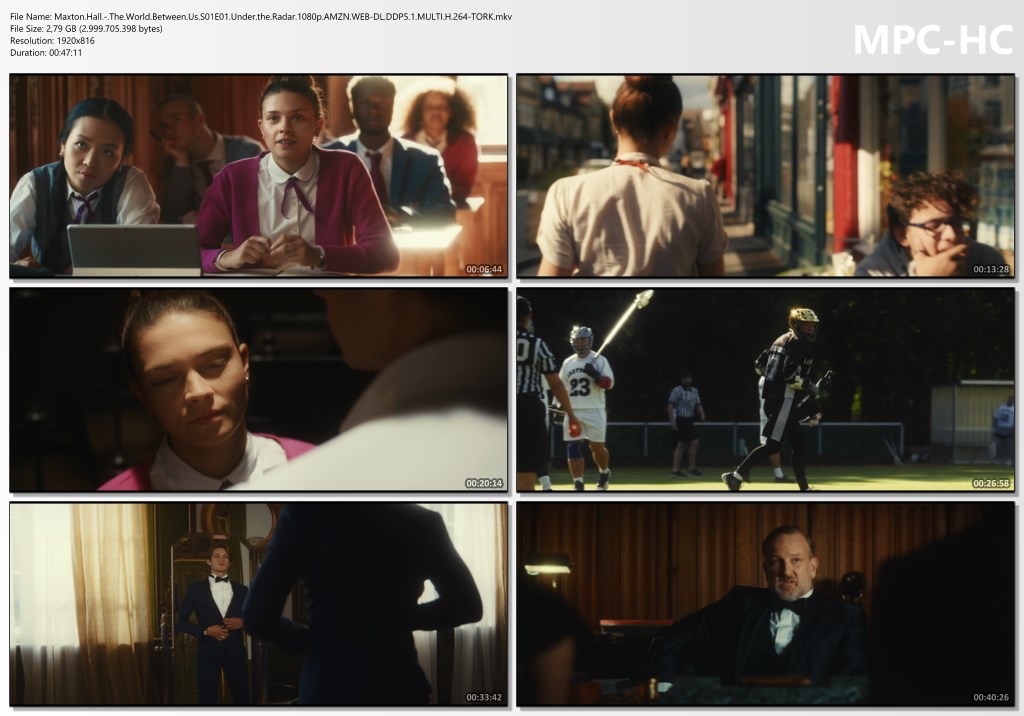Open the thumbnail with man in navy tuxedo
Screen dimensions: 1024x716
tap(258, 604)
